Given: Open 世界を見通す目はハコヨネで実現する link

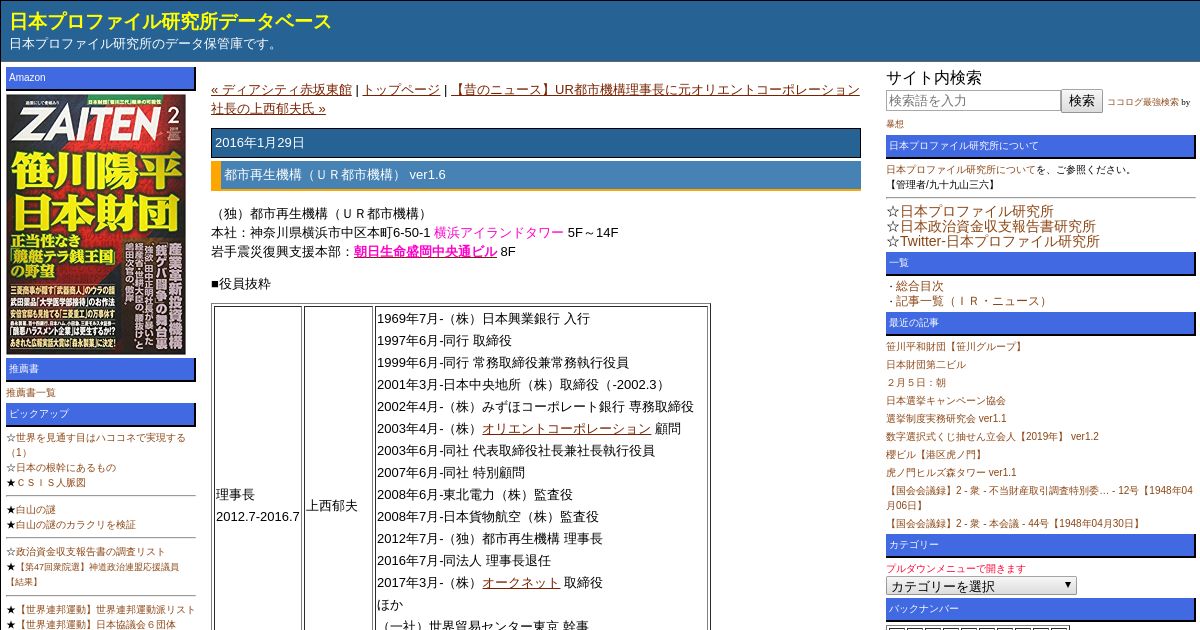Looking at the screenshot, I should 95,445.
